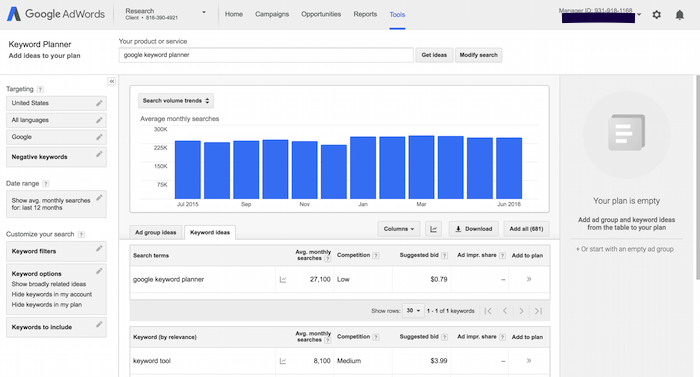Screen dimensions: 700x377
Task: Open the Opportunities tab
Action: pos(321,14)
